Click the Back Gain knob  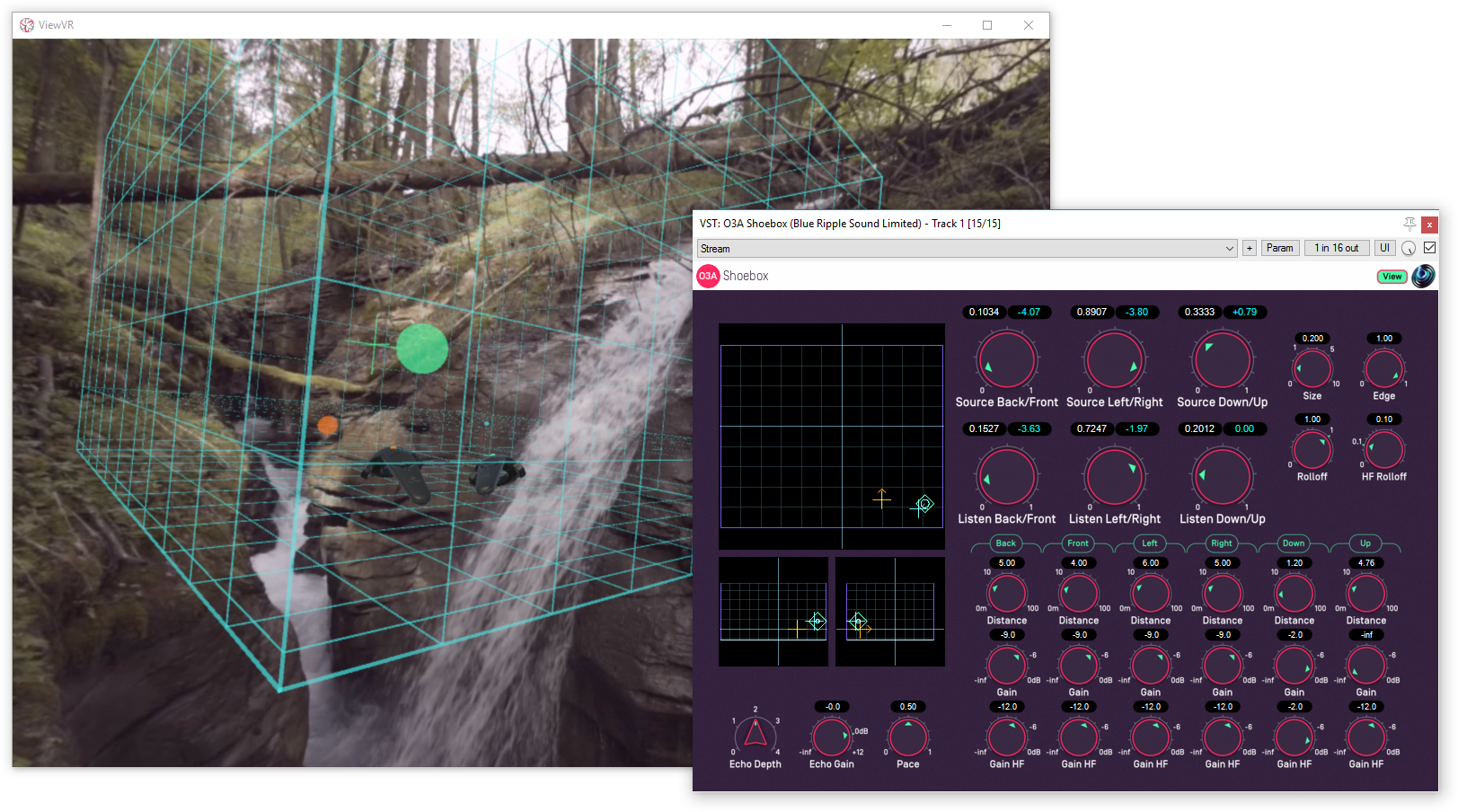(x=1006, y=665)
